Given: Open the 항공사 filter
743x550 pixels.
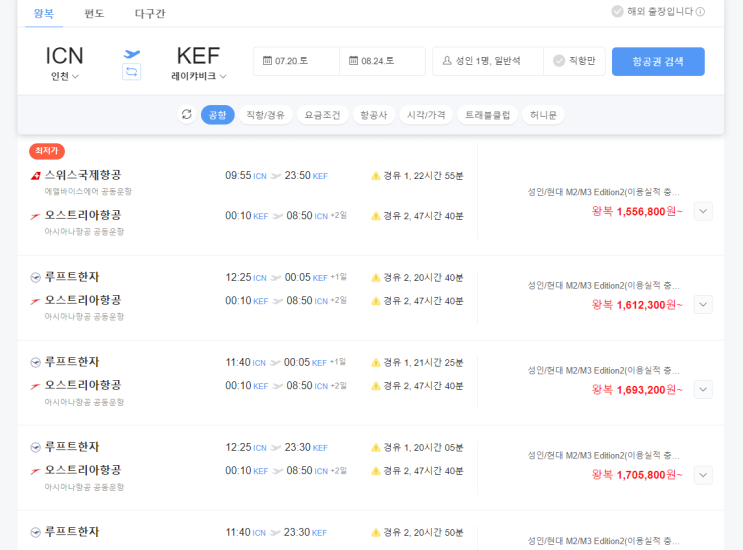Looking at the screenshot, I should click(374, 115).
